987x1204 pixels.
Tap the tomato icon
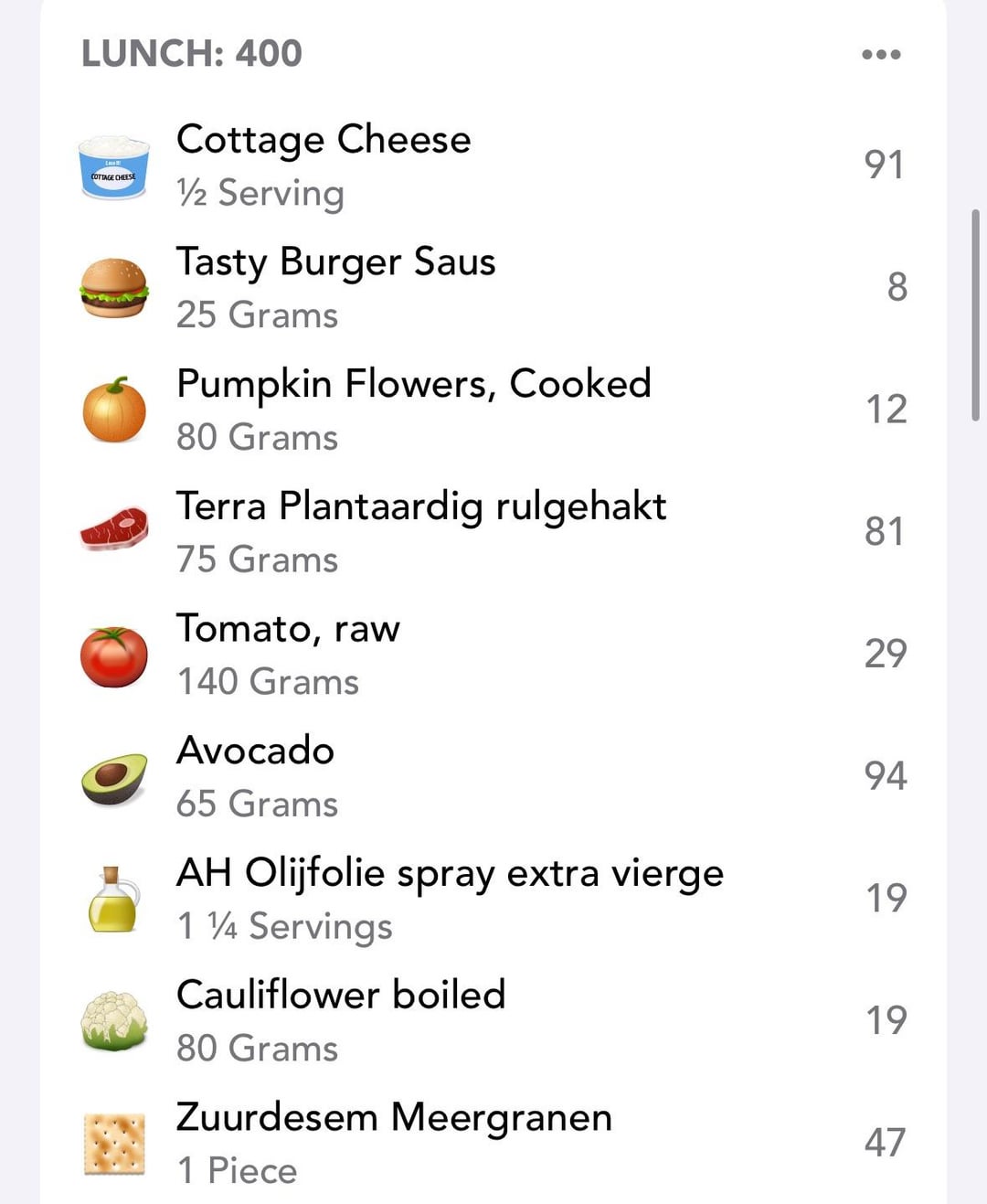pyautogui.click(x=113, y=655)
